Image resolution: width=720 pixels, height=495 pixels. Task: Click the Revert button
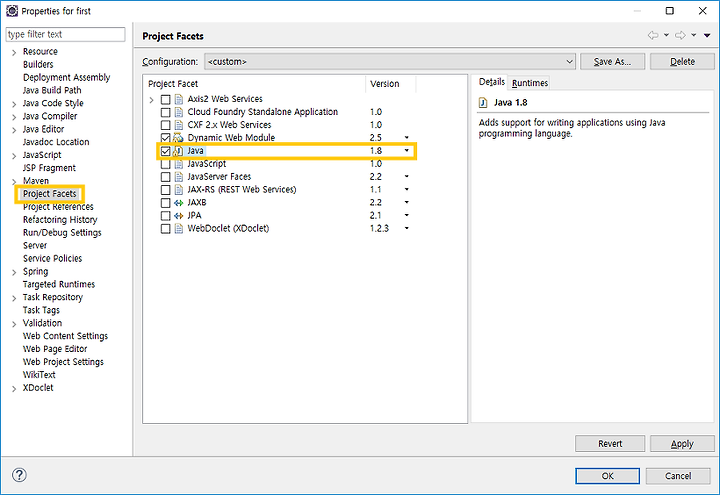(610, 444)
